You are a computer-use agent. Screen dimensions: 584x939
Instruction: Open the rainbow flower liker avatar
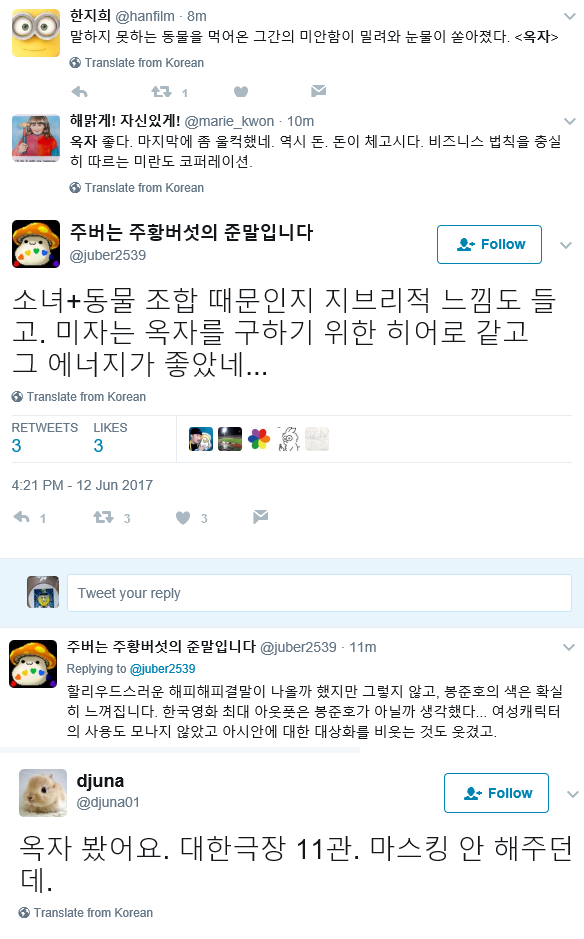pos(259,439)
